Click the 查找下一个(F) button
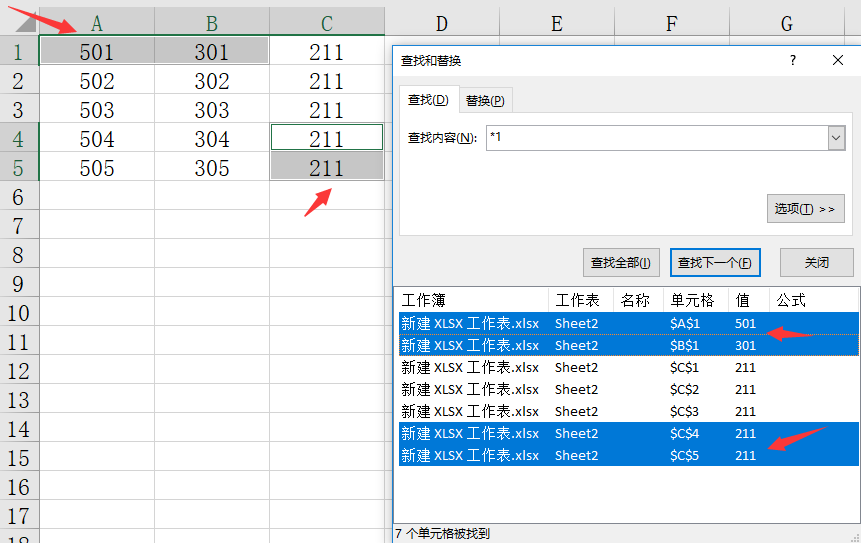 (x=715, y=263)
